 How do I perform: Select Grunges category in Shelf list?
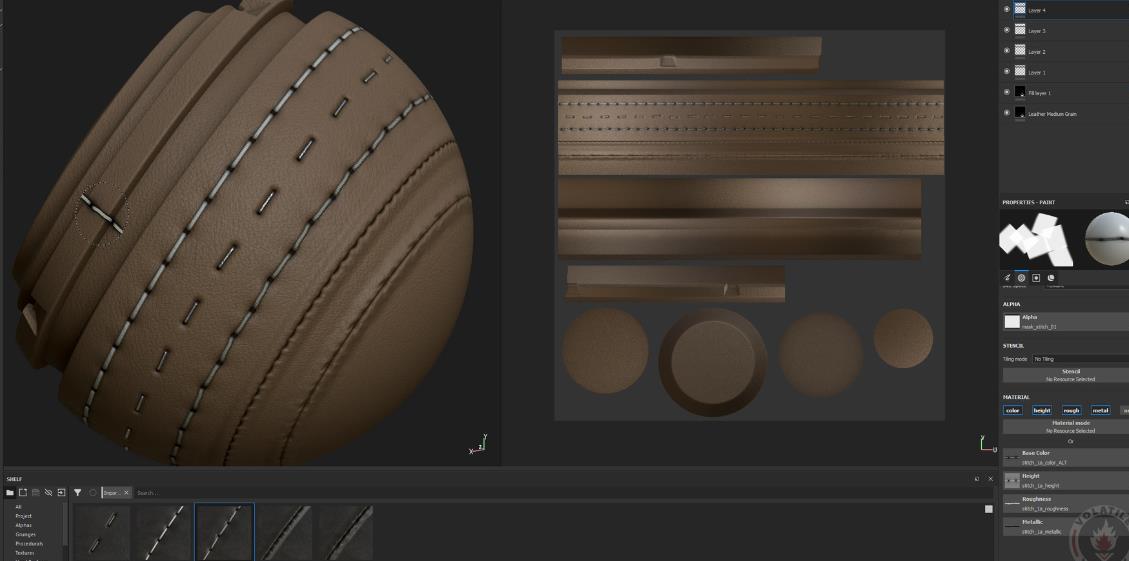click(x=25, y=534)
